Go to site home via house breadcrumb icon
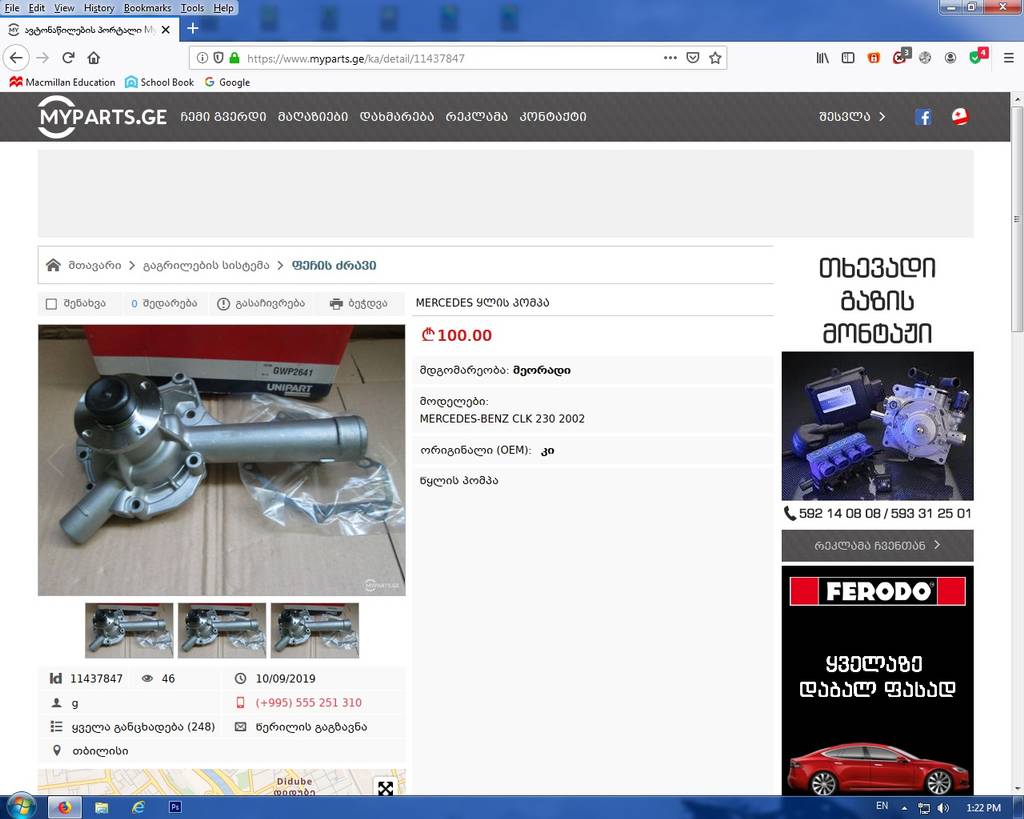The height and width of the screenshot is (819, 1024). (x=54, y=265)
